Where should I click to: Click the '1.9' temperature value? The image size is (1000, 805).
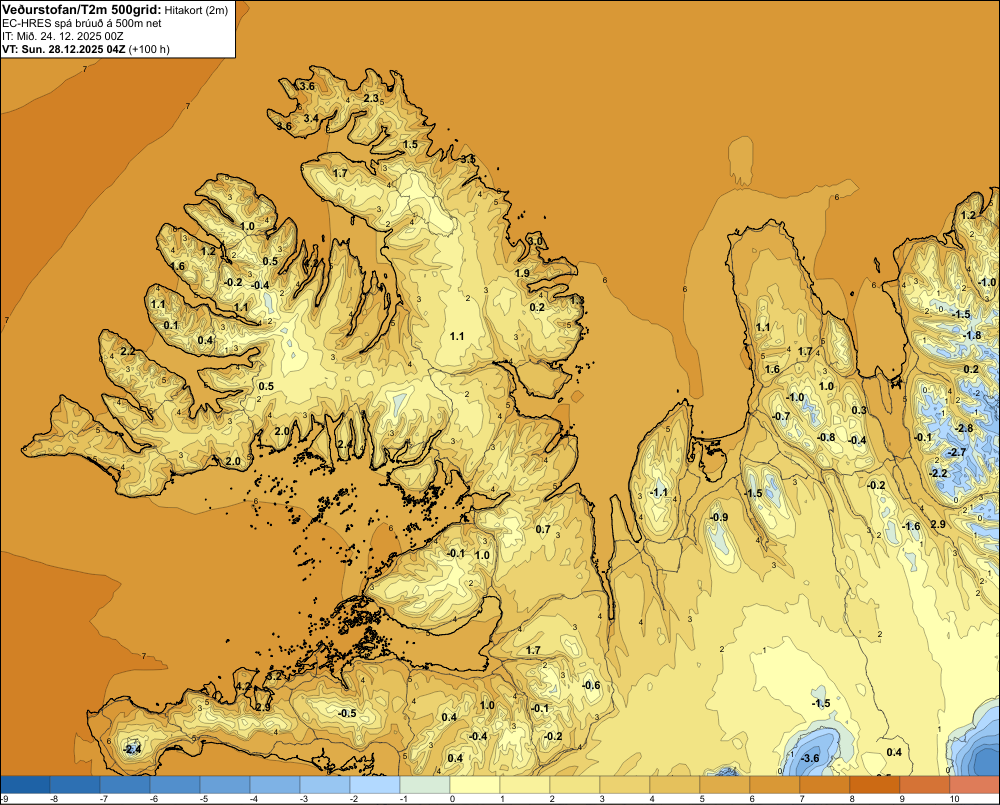click(x=522, y=273)
